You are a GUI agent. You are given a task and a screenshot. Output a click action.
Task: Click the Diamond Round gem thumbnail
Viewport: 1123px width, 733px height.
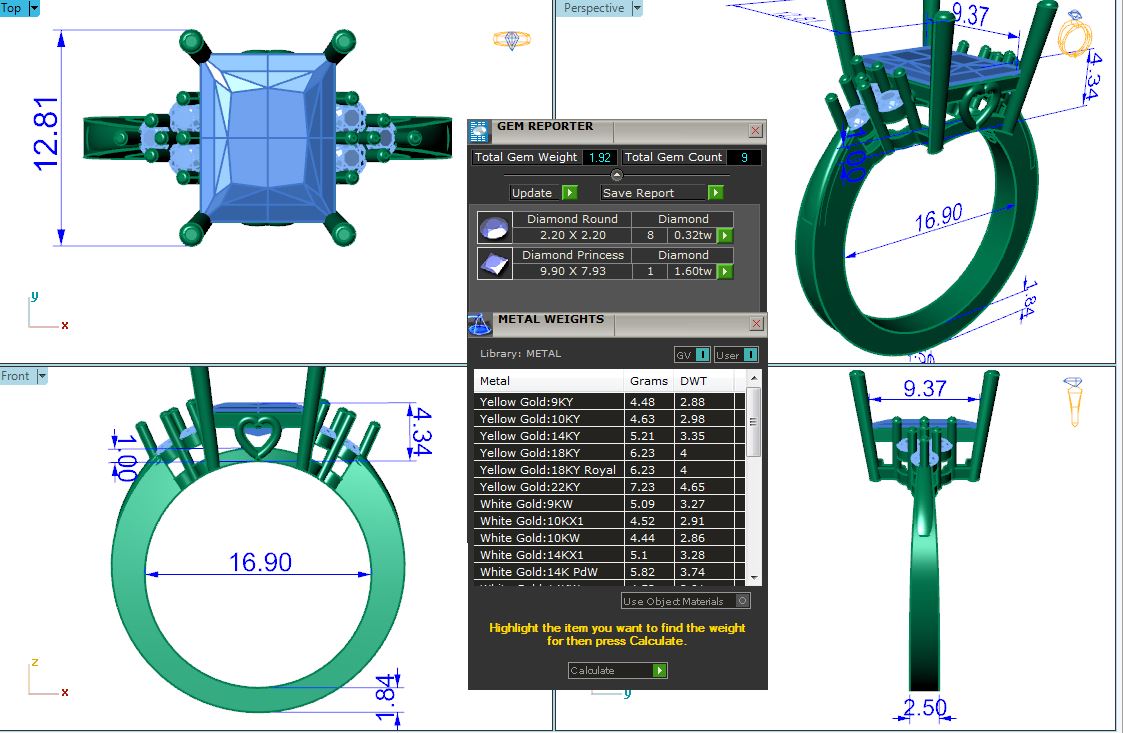tap(493, 228)
